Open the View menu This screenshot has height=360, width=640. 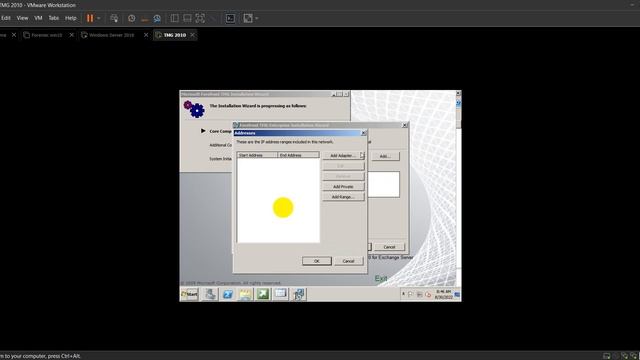point(22,18)
